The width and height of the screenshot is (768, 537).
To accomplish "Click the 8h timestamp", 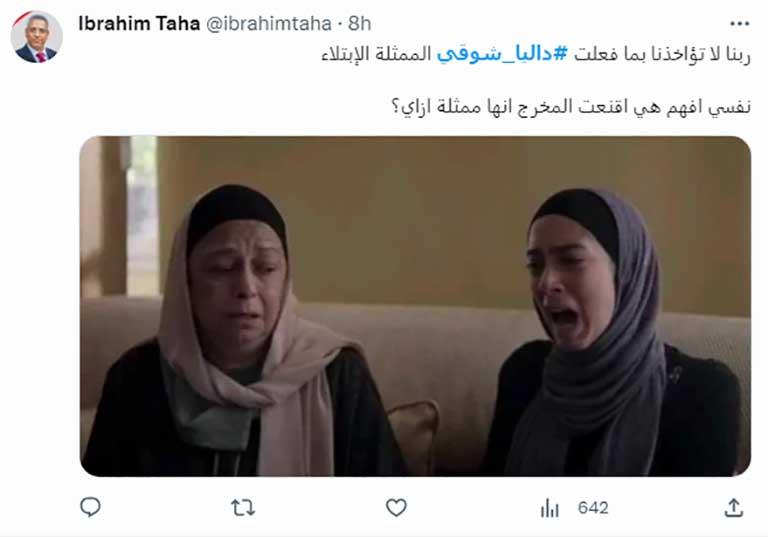I will [x=360, y=24].
